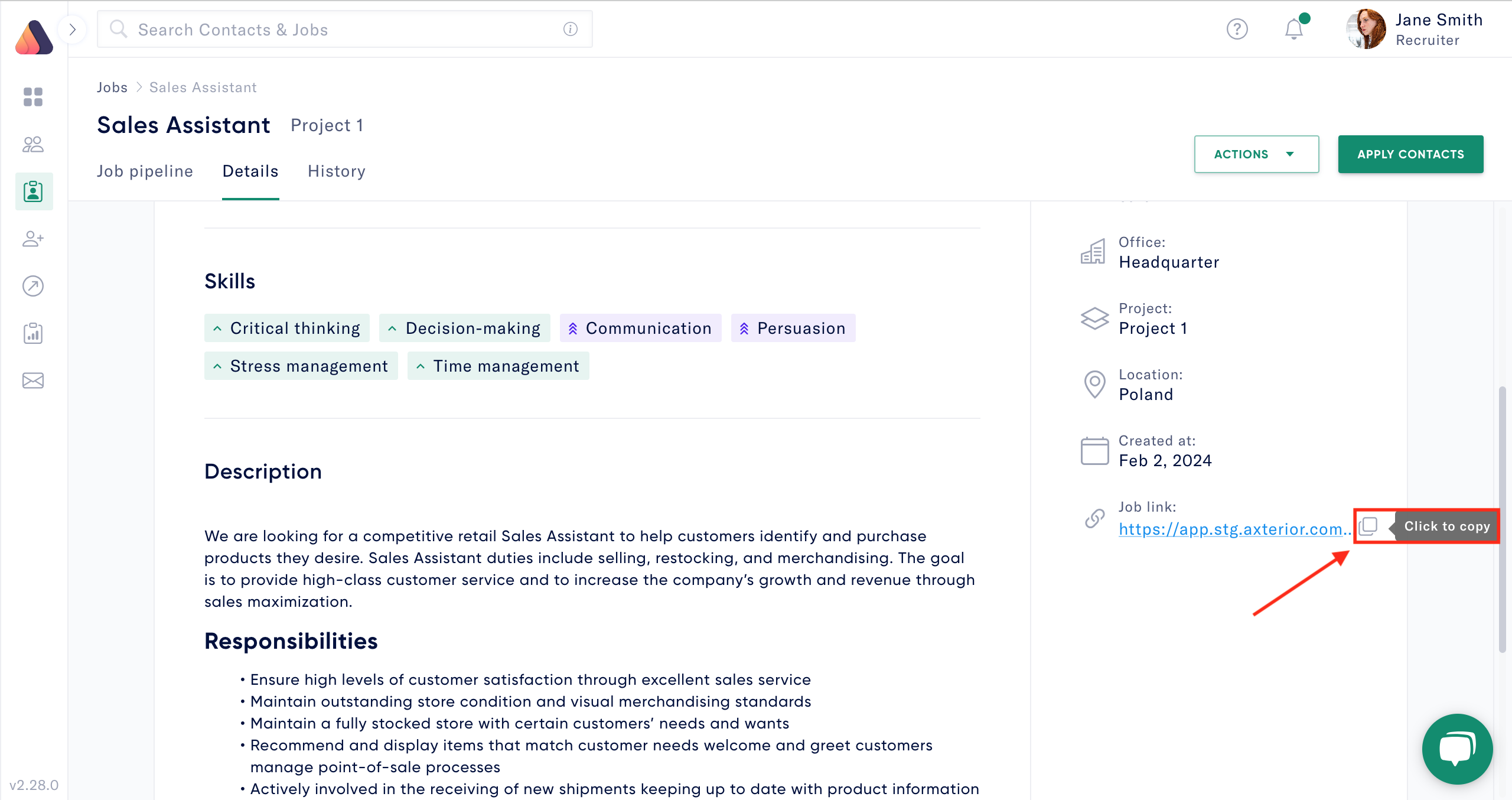The width and height of the screenshot is (1512, 800).
Task: Select the Details tab
Action: pyautogui.click(x=250, y=171)
